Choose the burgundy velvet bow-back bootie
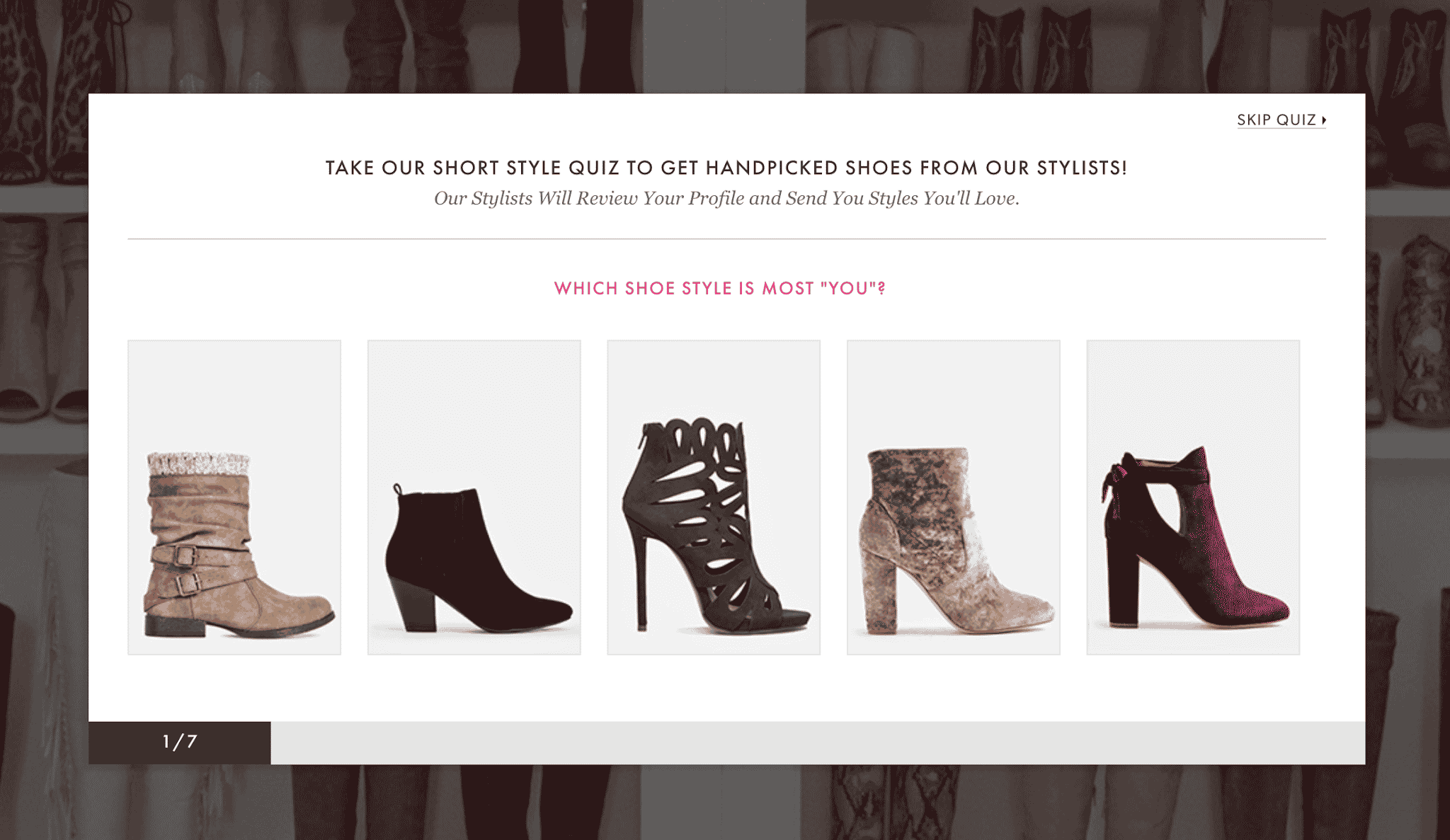The height and width of the screenshot is (840, 1450). [x=1193, y=497]
